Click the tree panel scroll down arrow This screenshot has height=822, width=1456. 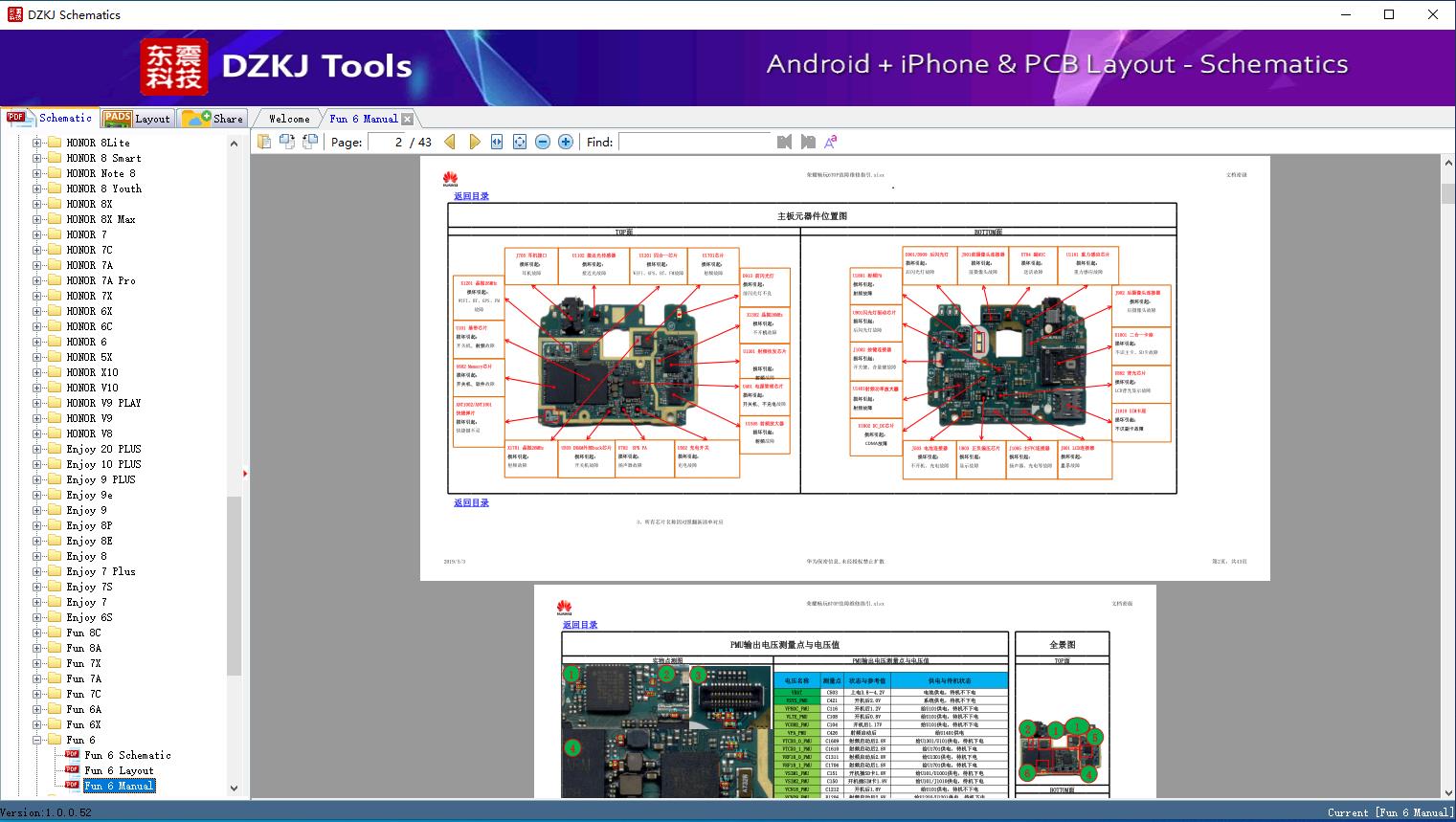tap(234, 789)
